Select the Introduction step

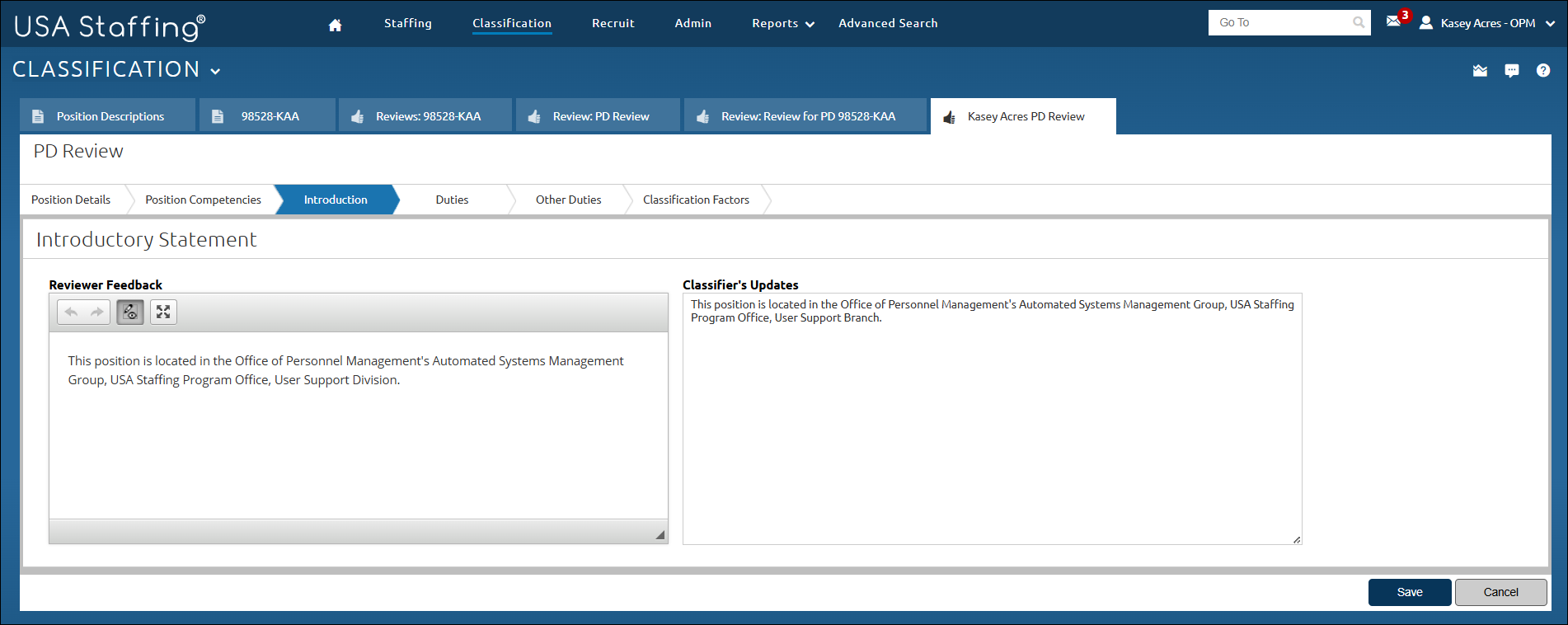[336, 200]
